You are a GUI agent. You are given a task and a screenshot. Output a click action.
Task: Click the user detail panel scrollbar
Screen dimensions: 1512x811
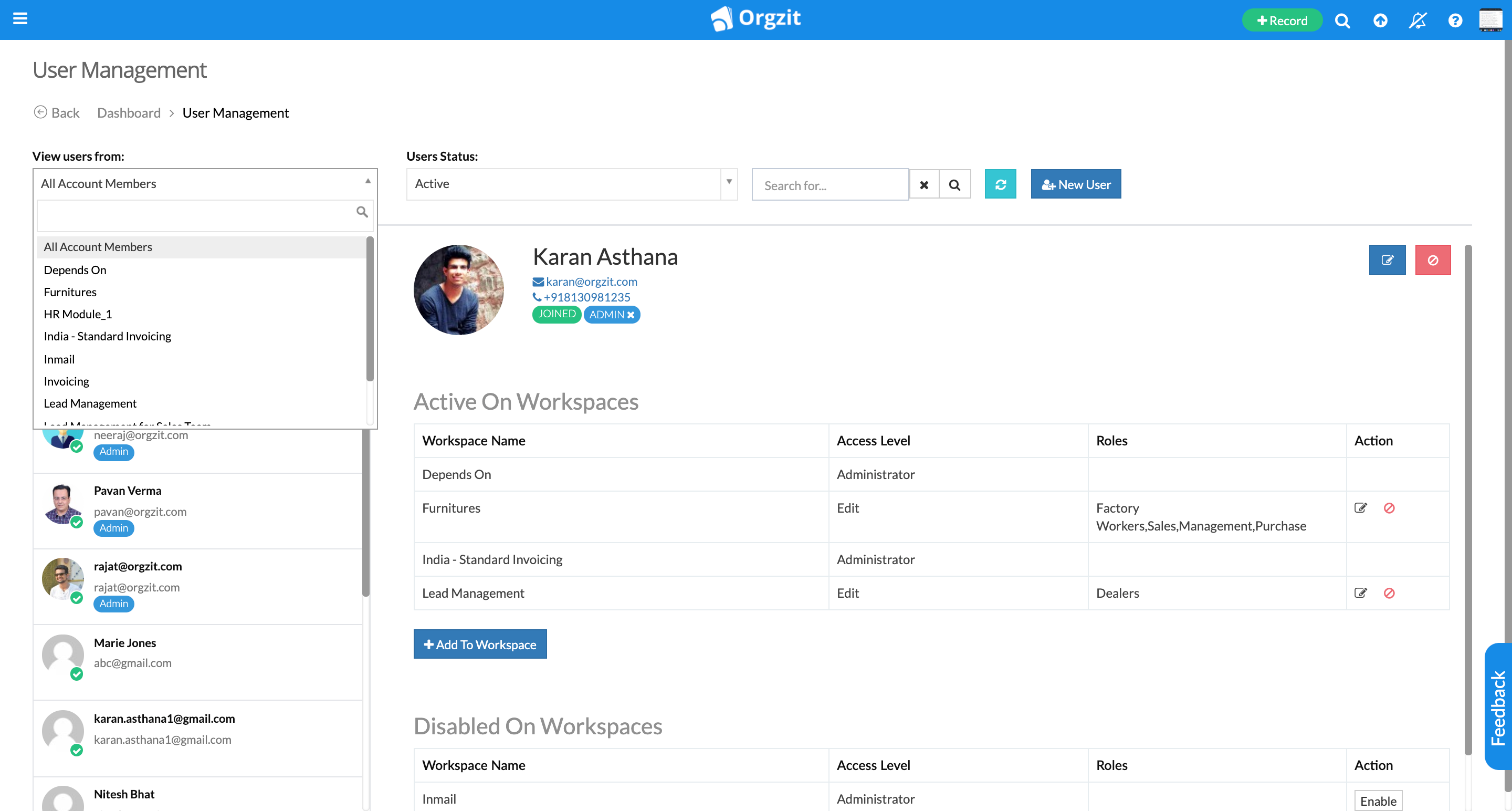pyautogui.click(x=1468, y=499)
